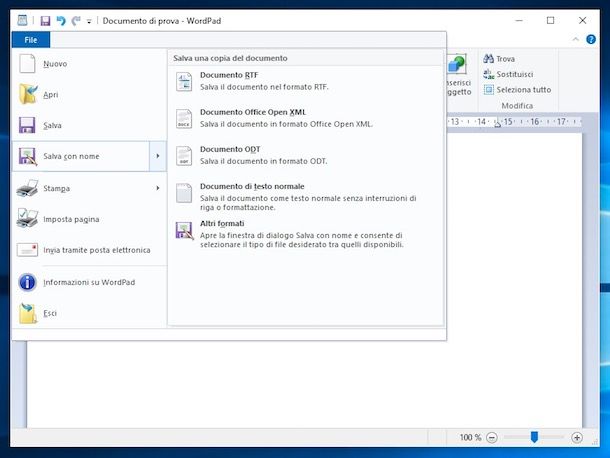Click the Undo arrow in quick access toolbar
This screenshot has width=610, height=458.
[61, 20]
